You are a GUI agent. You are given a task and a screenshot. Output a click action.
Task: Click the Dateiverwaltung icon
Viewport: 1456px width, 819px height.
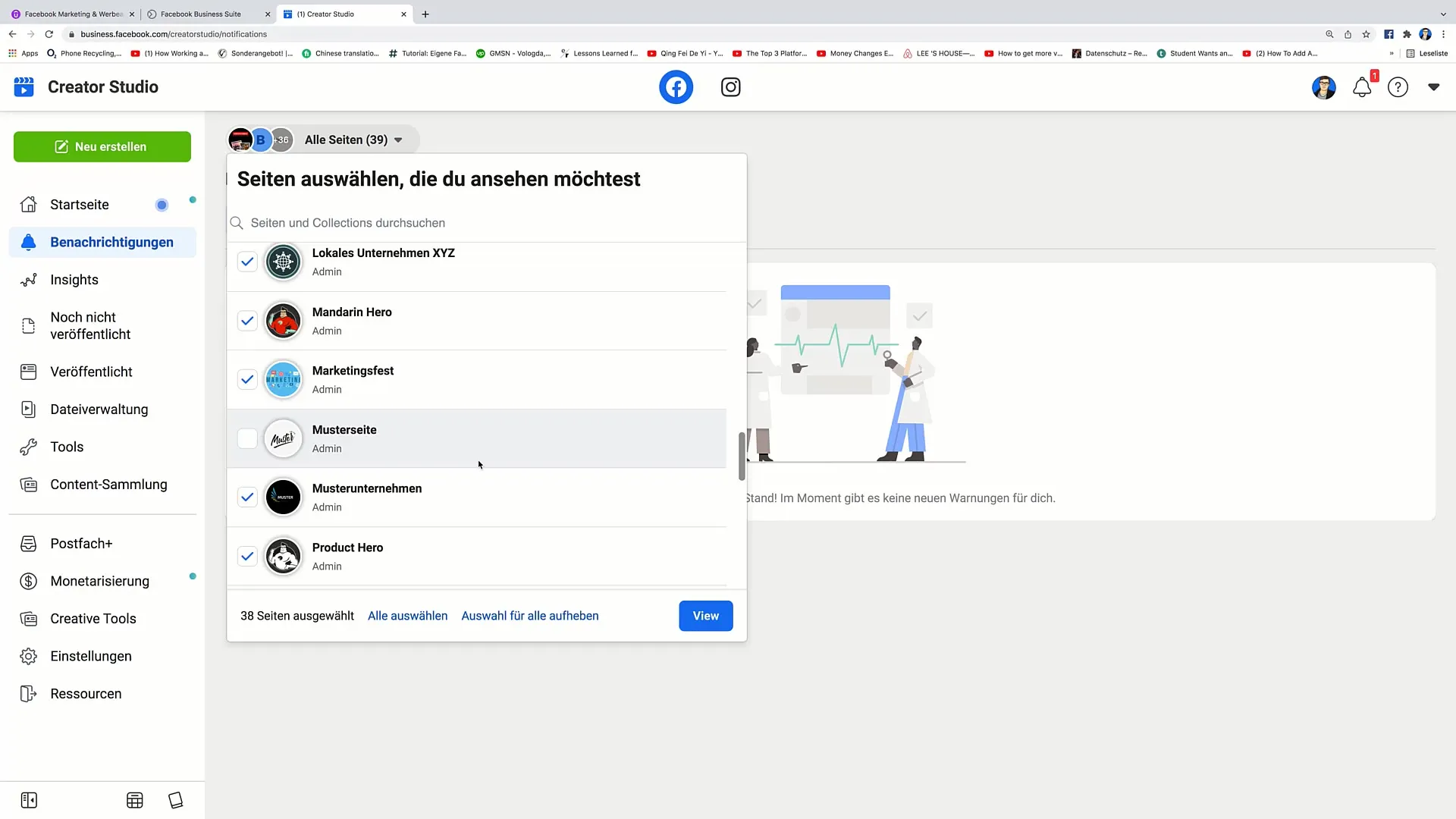[29, 409]
